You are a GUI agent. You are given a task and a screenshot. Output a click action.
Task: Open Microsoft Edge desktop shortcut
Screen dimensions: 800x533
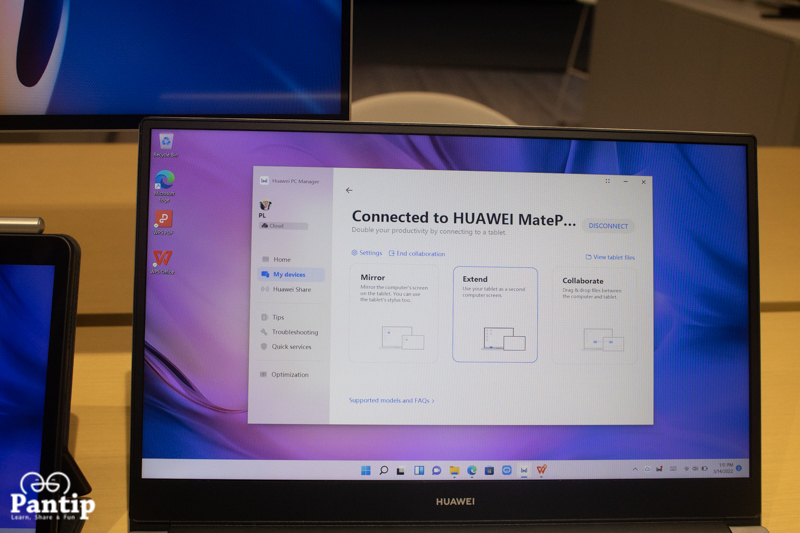pos(164,187)
